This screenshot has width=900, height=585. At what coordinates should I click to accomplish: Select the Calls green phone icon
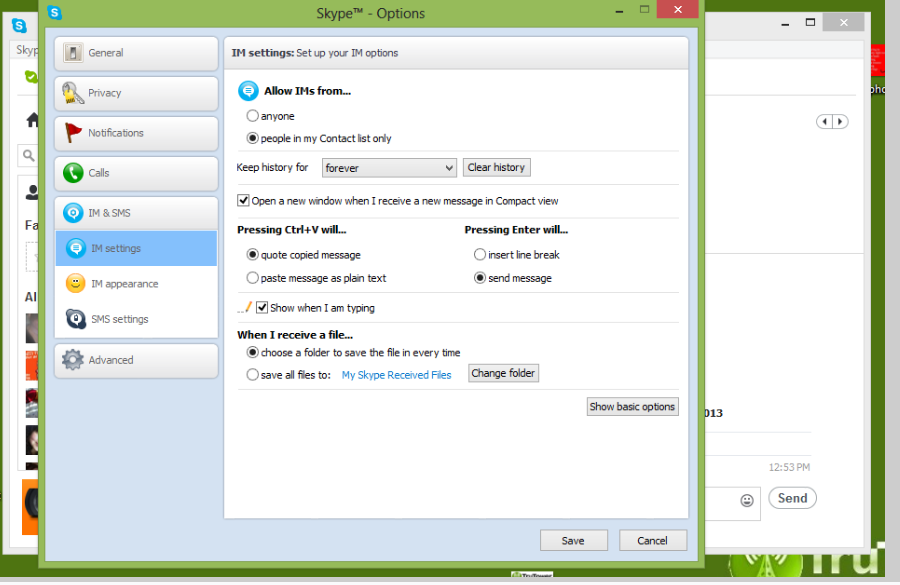point(73,173)
